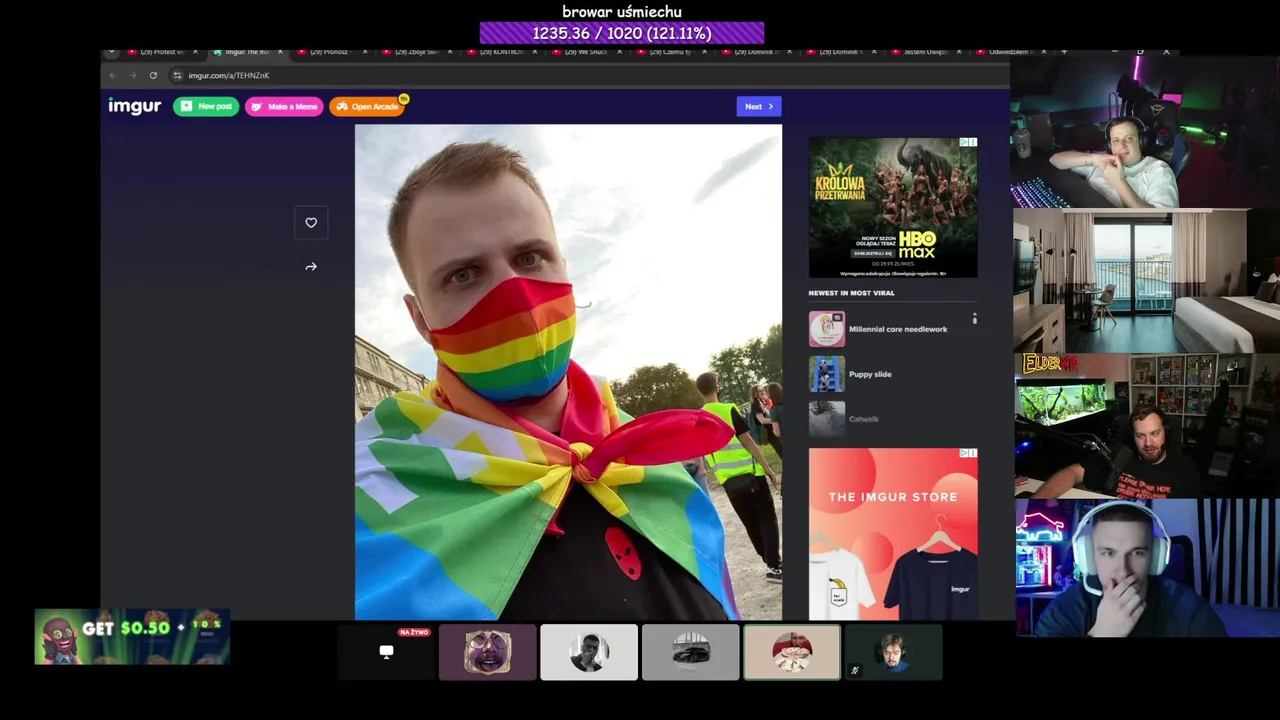This screenshot has width=1280, height=720.
Task: Select the long-haired man participant tile
Action: [894, 652]
